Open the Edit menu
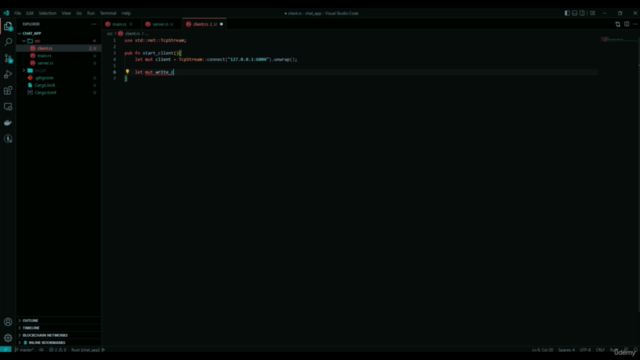Image resolution: width=640 pixels, height=360 pixels. tap(30, 13)
